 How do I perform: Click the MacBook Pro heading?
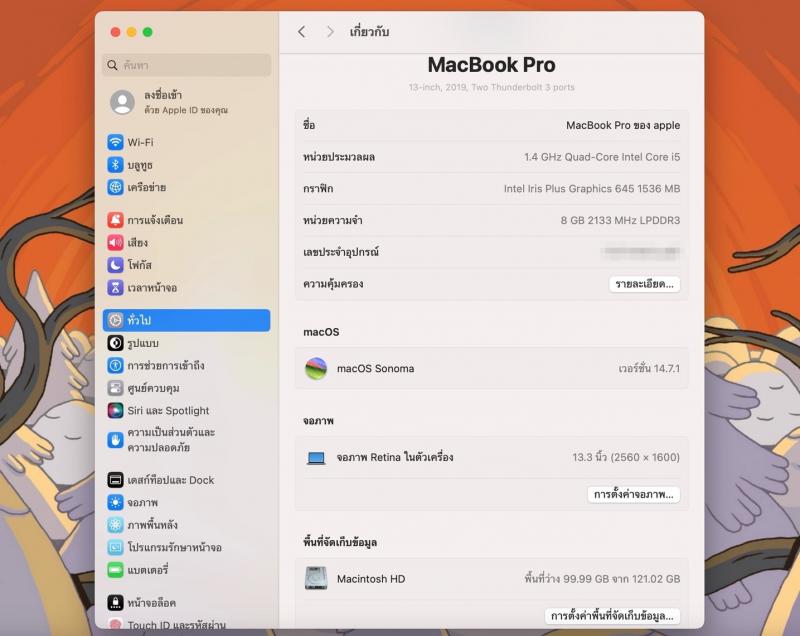point(491,65)
